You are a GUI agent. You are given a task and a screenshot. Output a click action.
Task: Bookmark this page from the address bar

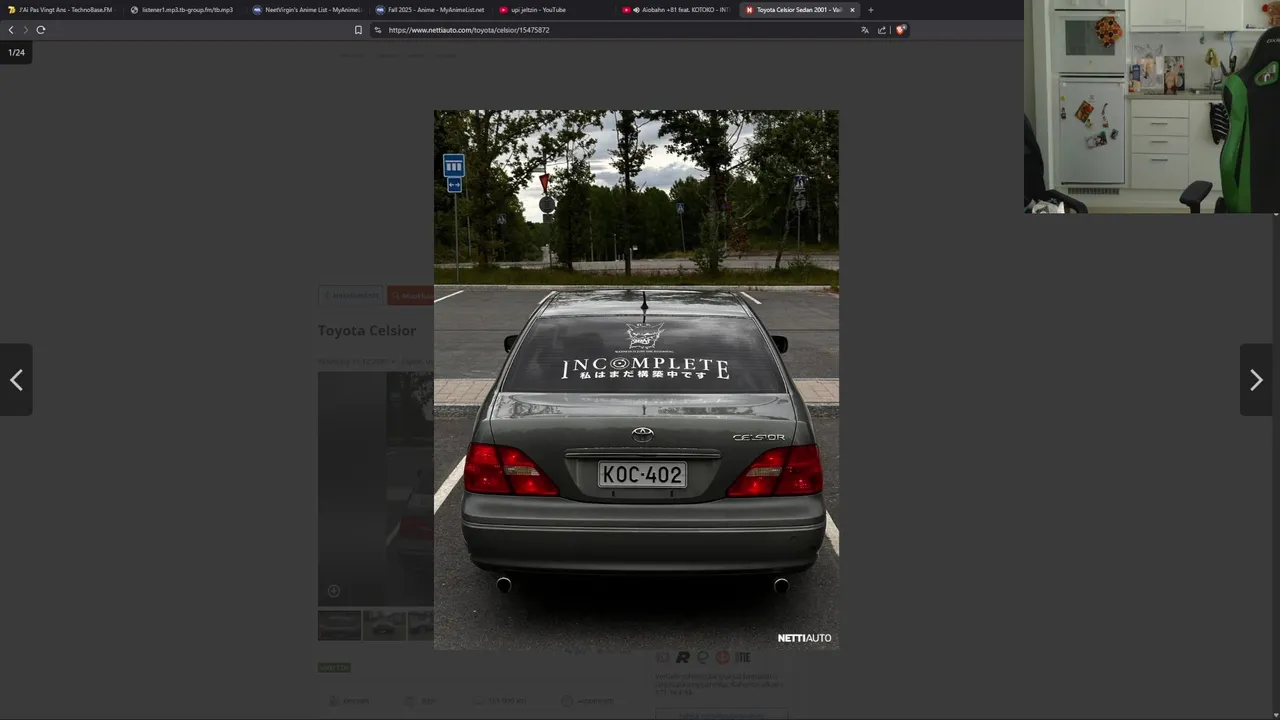click(x=358, y=30)
